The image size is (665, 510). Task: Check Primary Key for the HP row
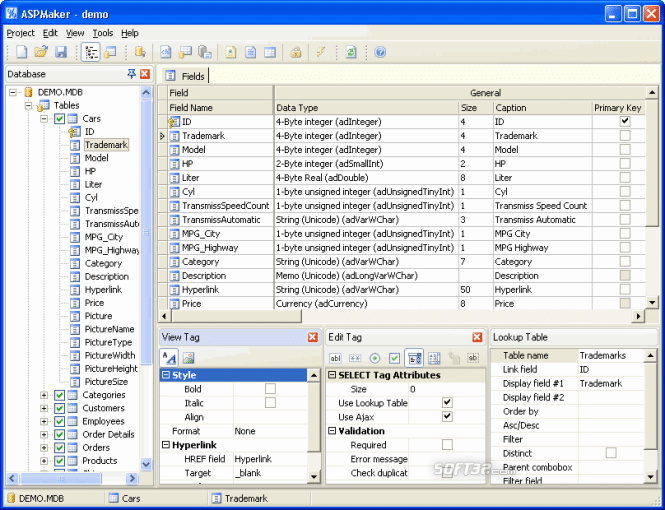(x=625, y=163)
